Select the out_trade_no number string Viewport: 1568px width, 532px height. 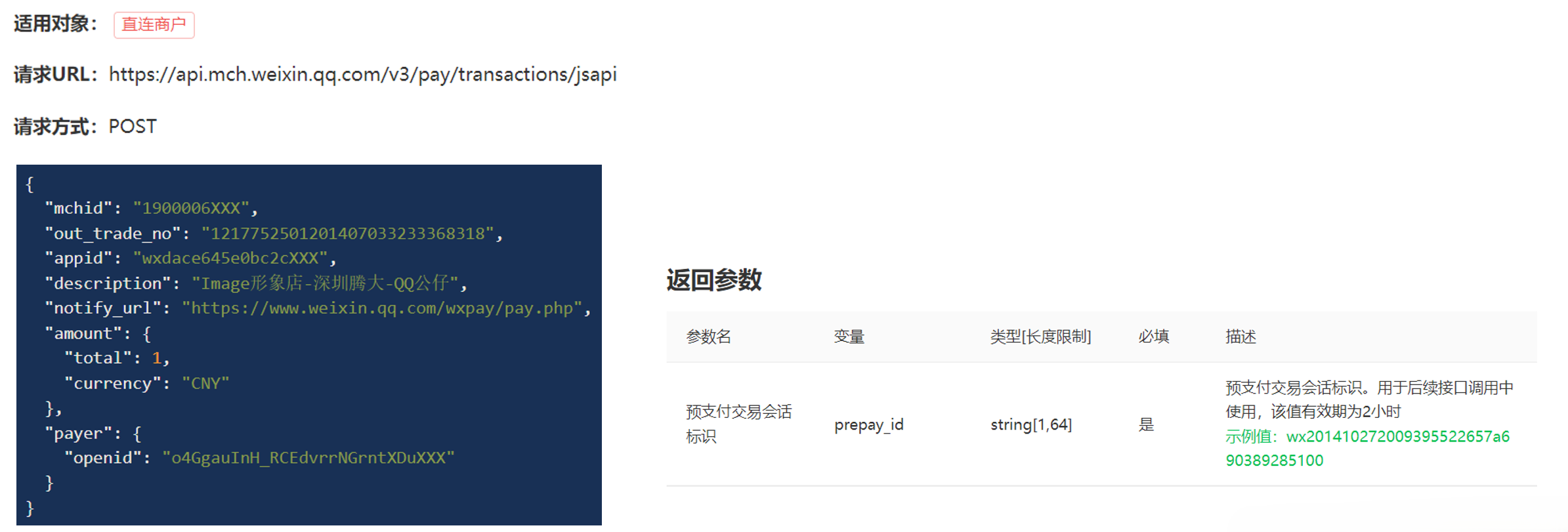[347, 234]
